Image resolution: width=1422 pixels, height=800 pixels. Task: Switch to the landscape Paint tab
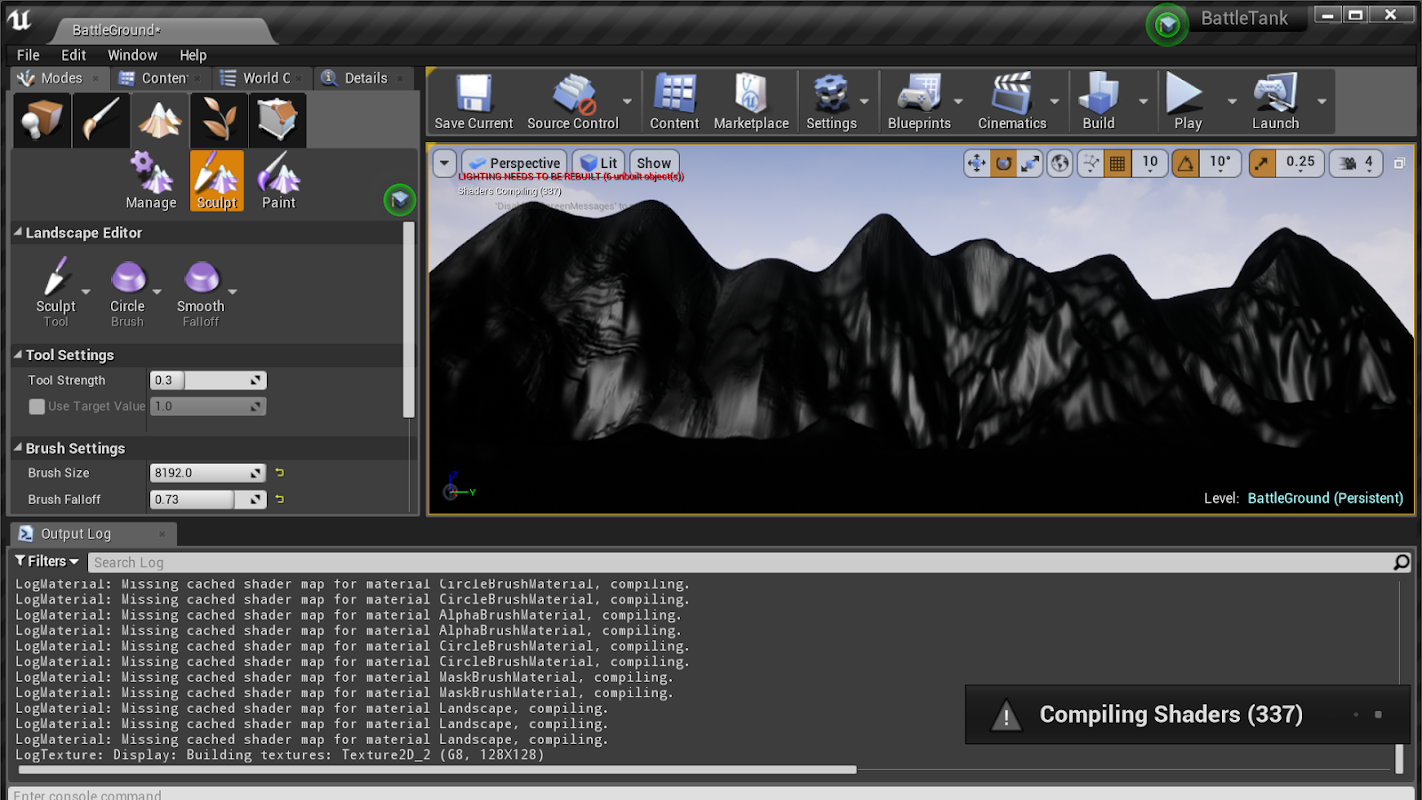[278, 181]
